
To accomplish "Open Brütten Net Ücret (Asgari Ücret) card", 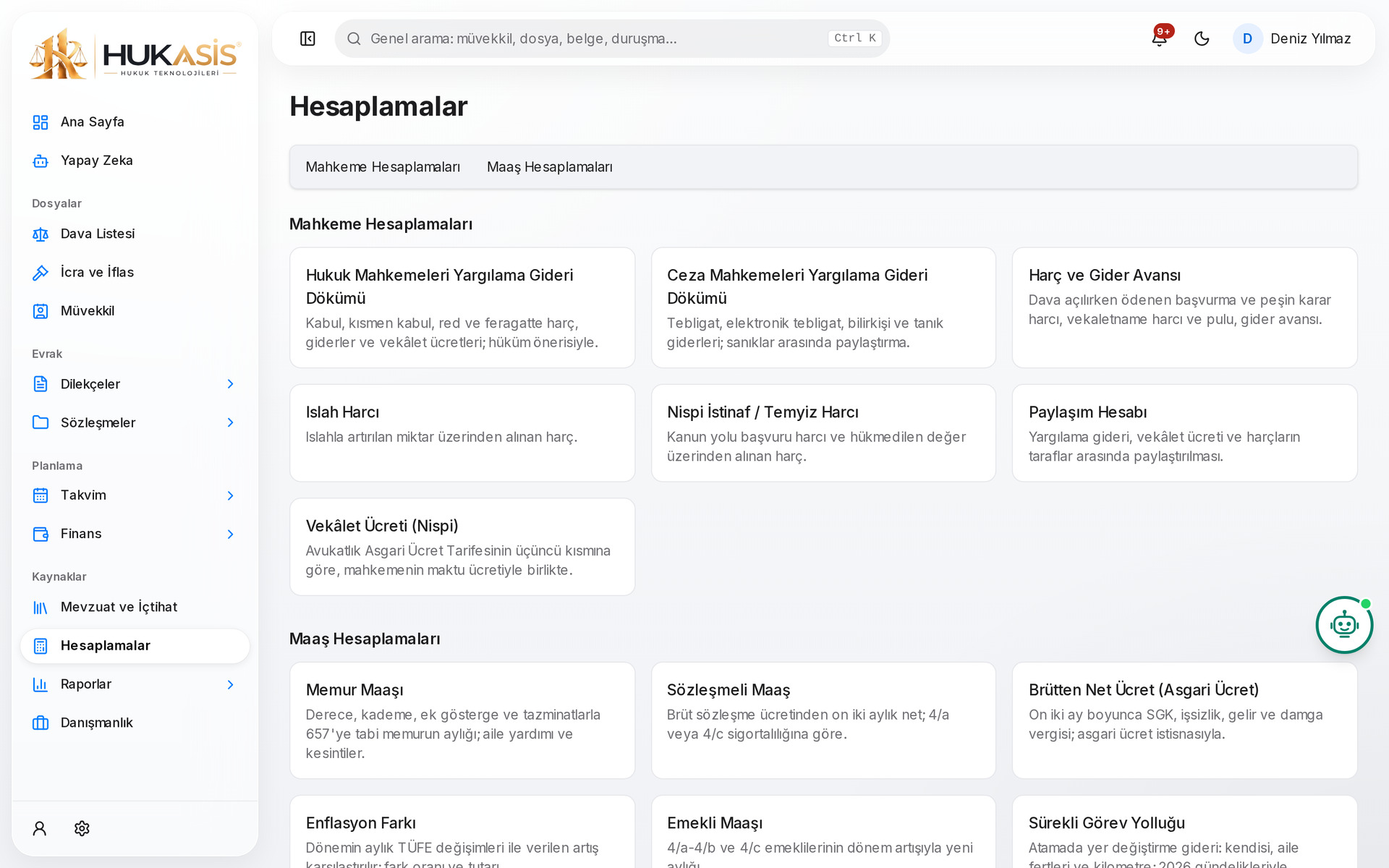I will coord(1185,720).
